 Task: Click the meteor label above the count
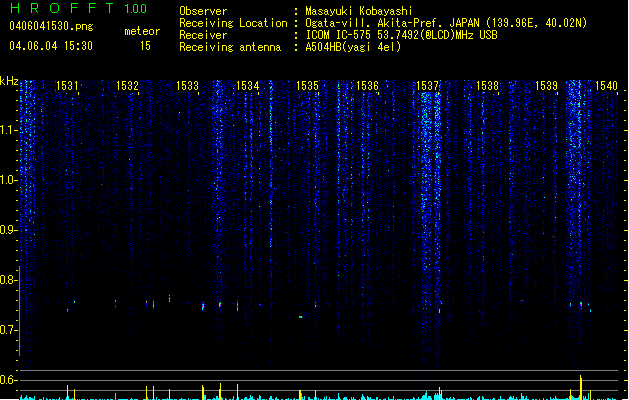coord(142,31)
